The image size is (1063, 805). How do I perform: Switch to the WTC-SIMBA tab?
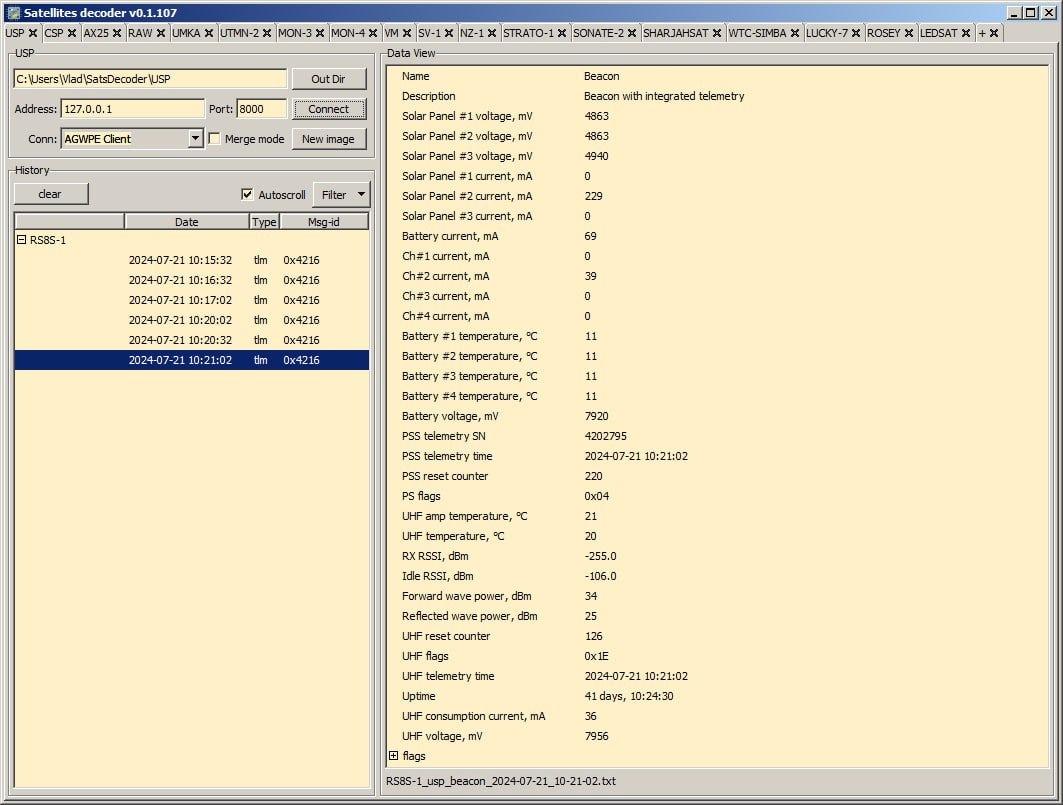click(x=757, y=33)
